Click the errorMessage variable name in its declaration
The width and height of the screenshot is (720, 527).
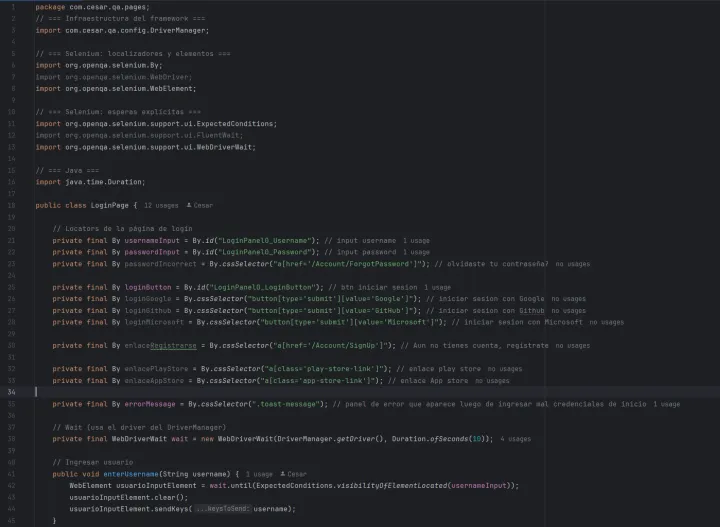tap(150, 404)
